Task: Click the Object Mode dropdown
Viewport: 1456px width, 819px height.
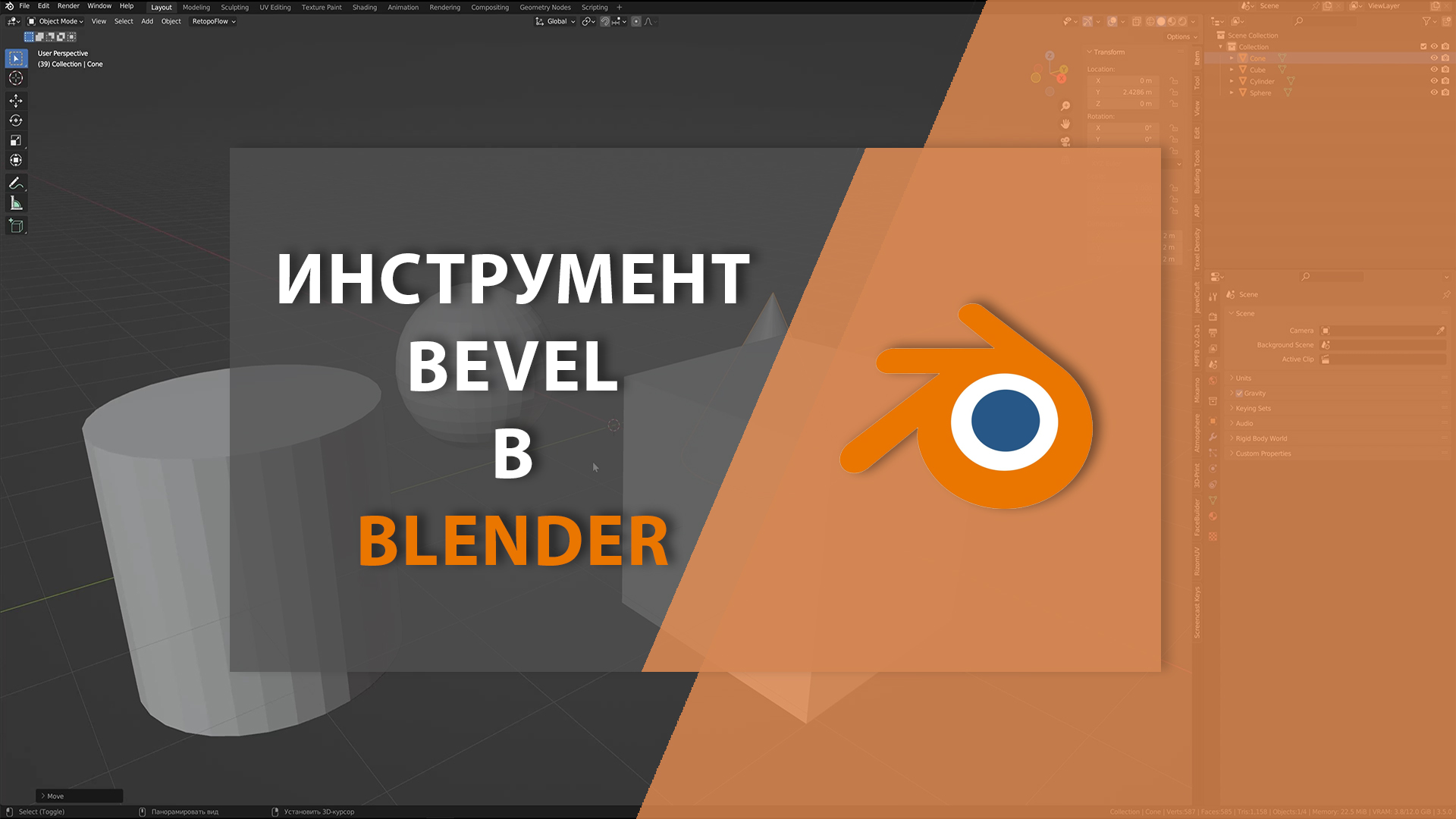Action: (55, 22)
